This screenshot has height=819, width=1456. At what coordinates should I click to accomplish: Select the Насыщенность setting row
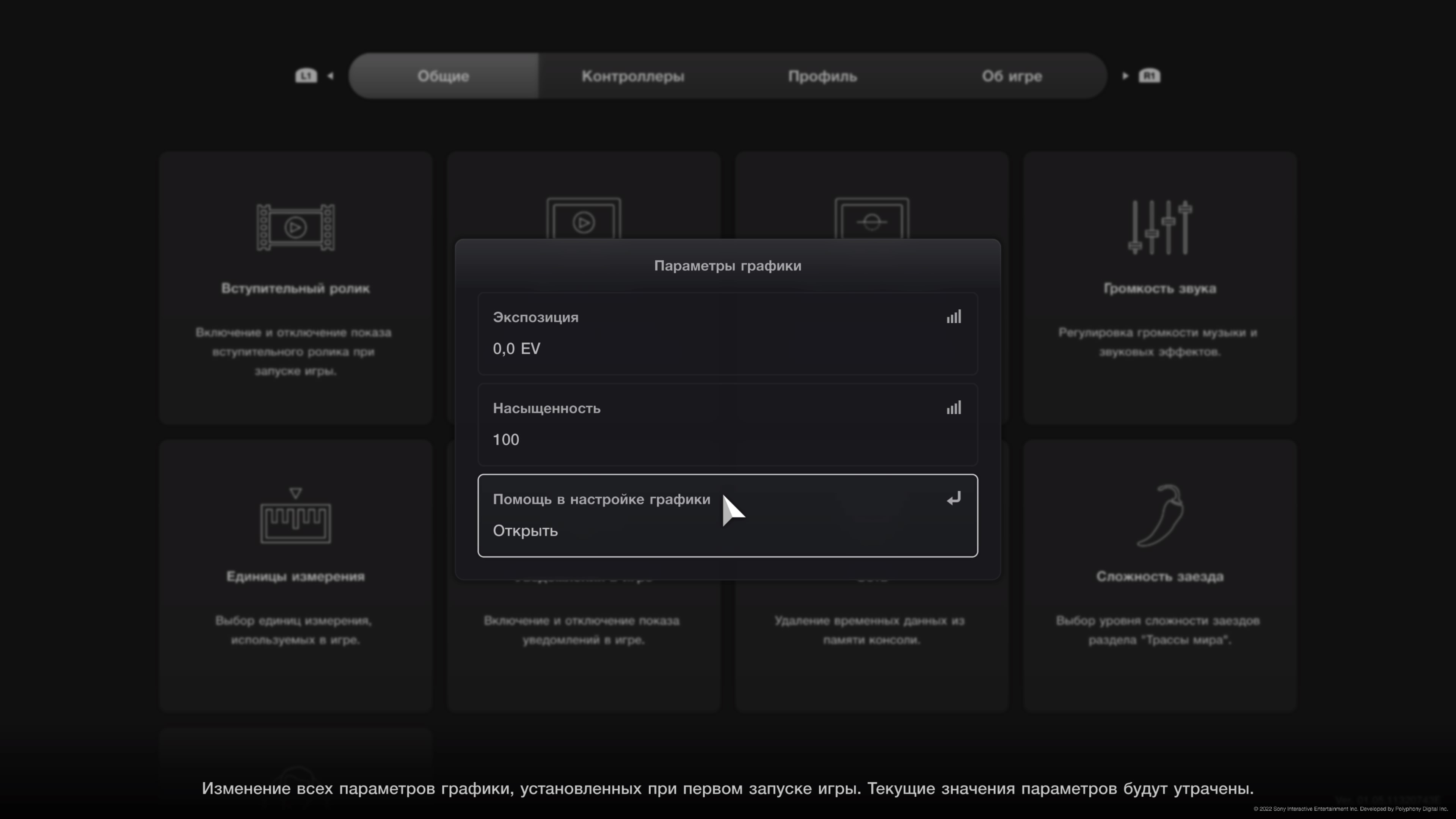(728, 425)
